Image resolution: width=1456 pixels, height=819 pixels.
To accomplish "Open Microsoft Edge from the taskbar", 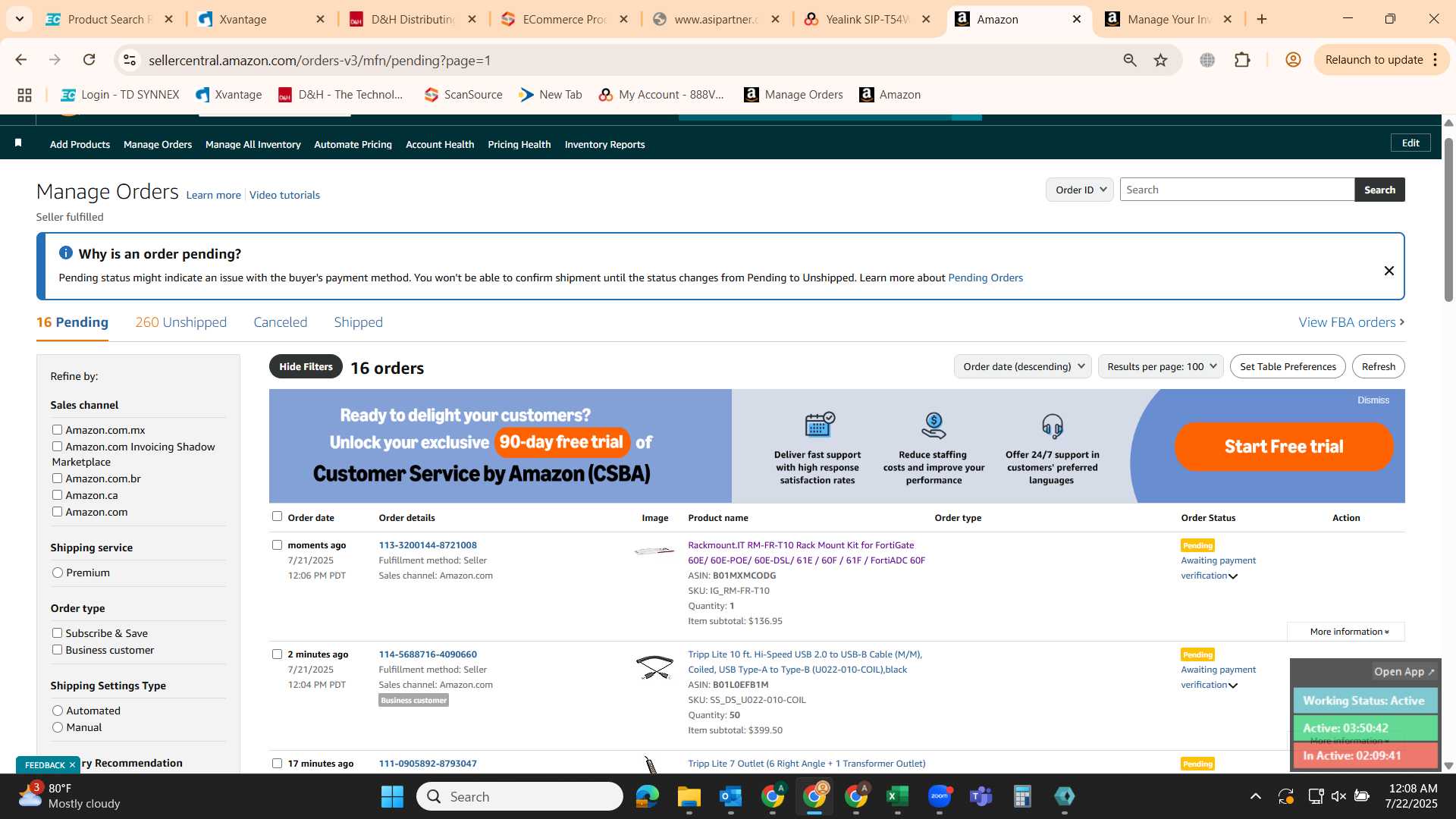I will click(x=647, y=796).
